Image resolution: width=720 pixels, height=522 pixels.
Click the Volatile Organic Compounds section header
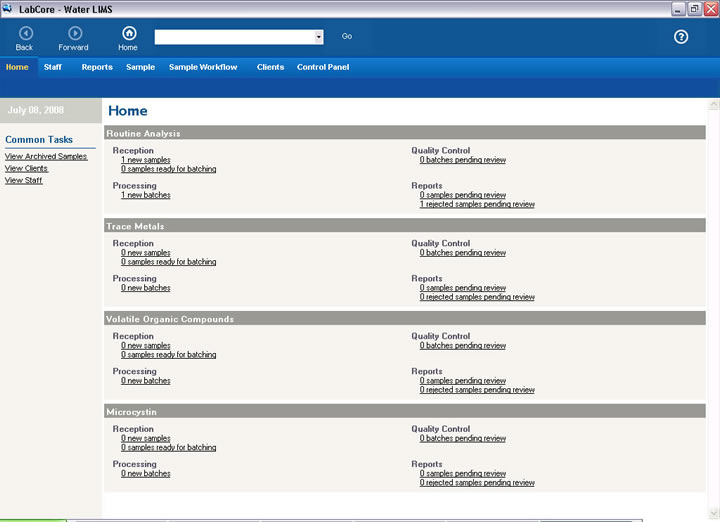point(405,318)
